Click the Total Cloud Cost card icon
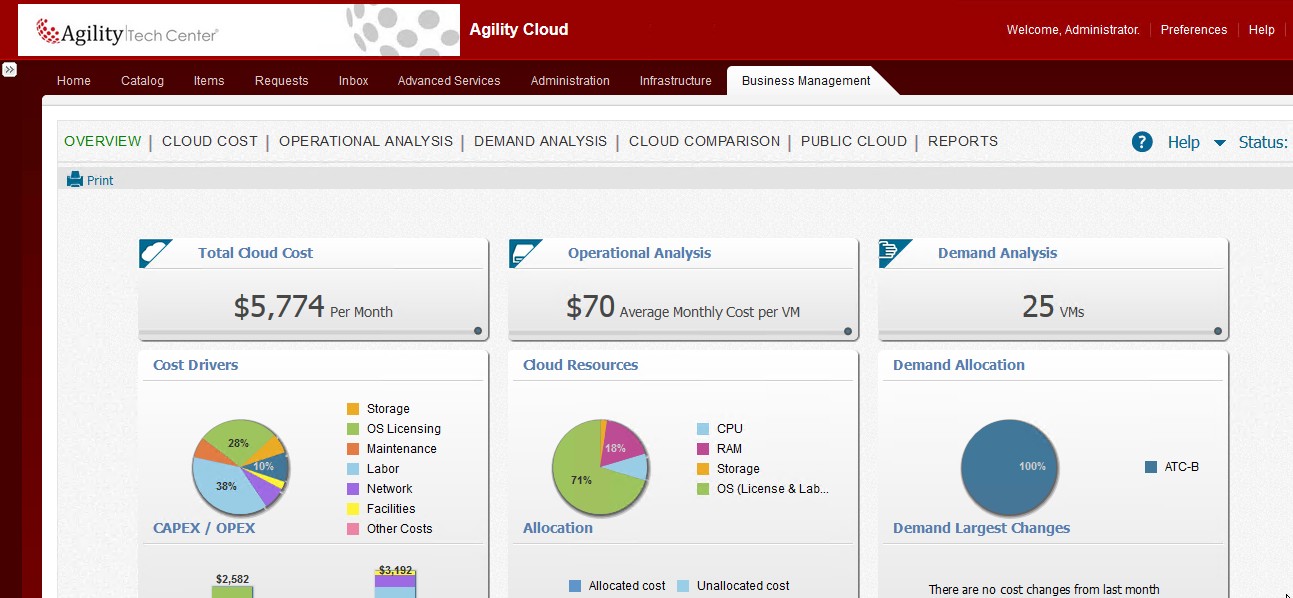 pos(155,253)
